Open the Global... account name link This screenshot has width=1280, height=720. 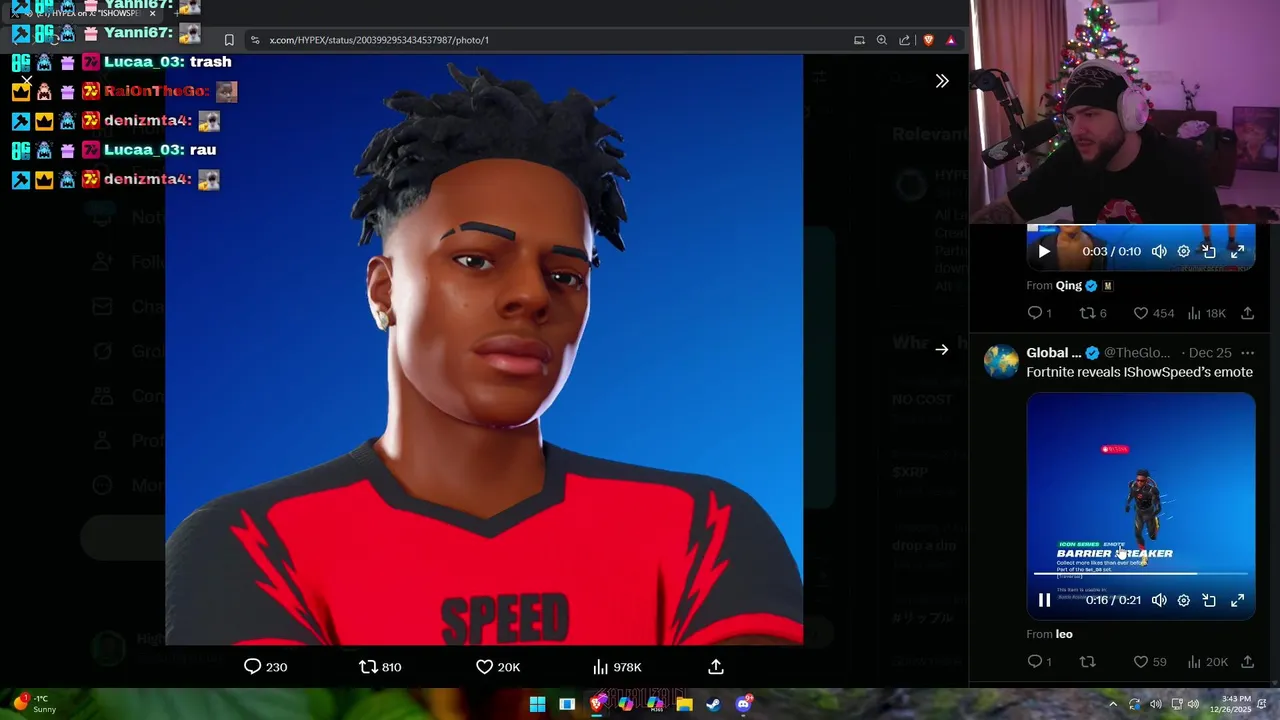[x=1054, y=353]
